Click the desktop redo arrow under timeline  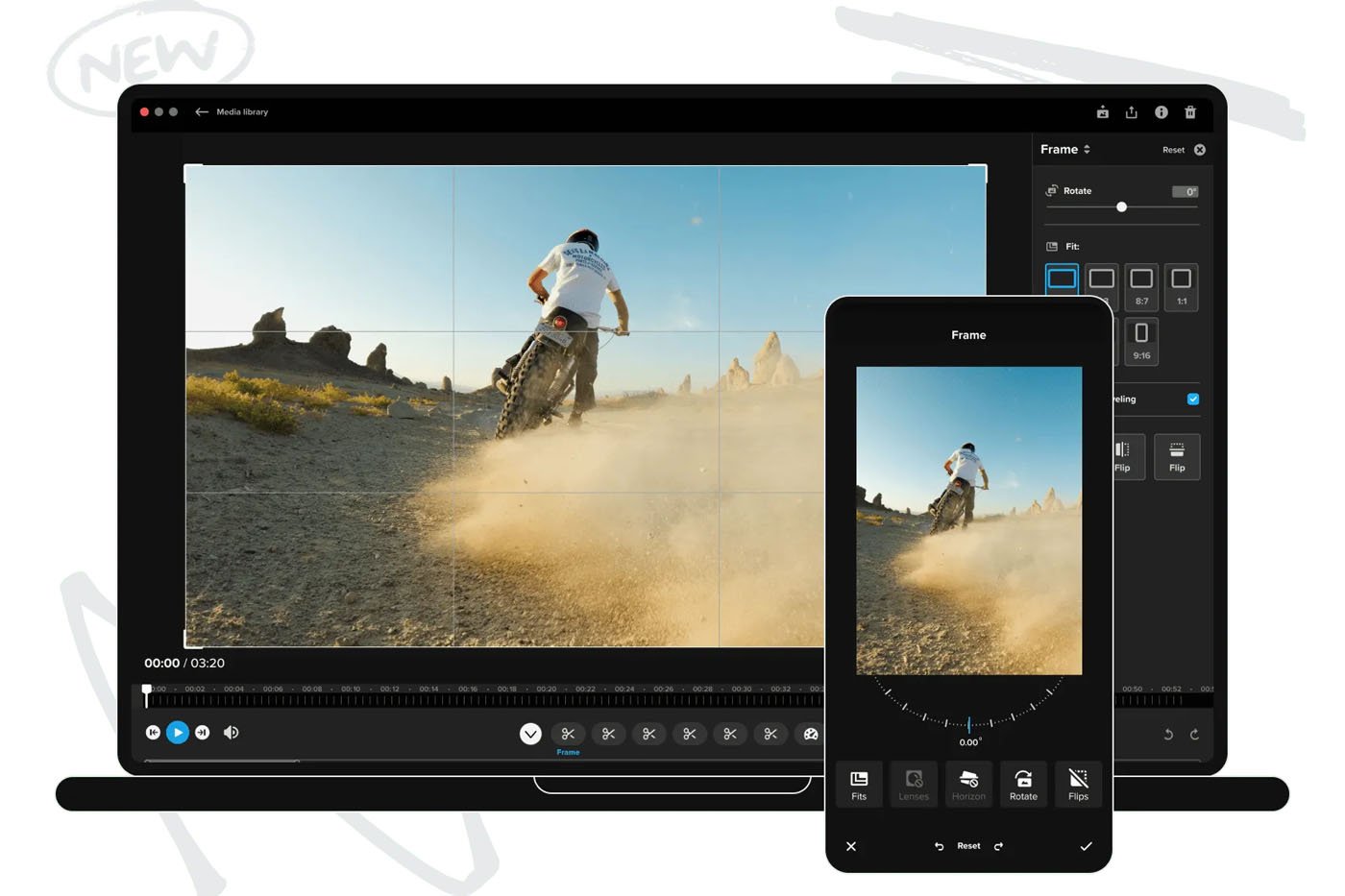pos(1195,735)
